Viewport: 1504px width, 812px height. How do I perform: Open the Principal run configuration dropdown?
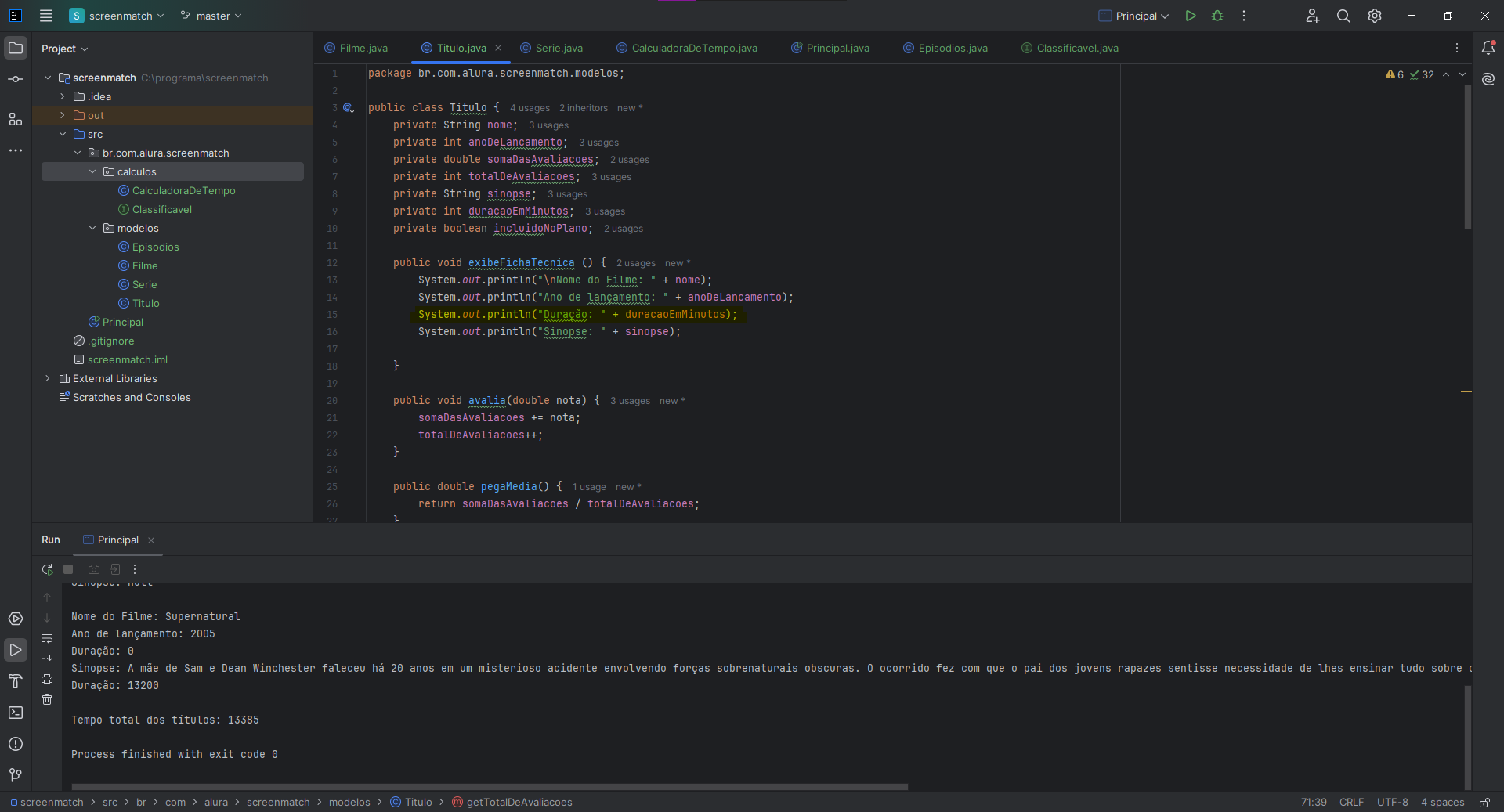click(1134, 16)
